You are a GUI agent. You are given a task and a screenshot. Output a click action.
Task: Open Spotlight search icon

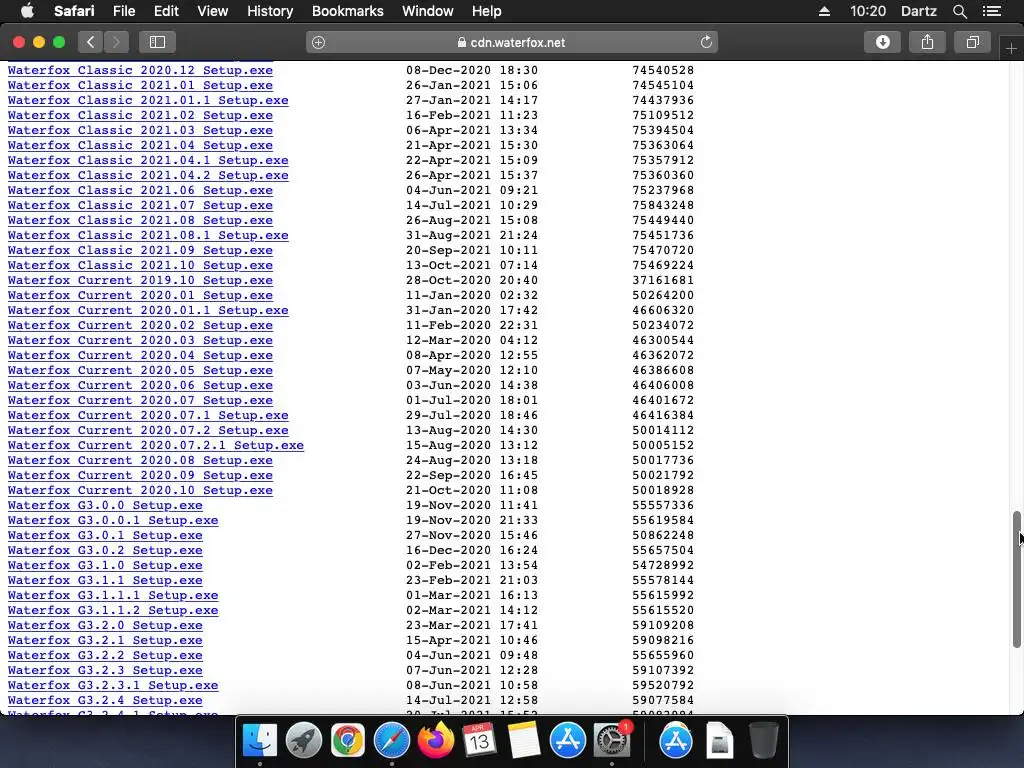[959, 11]
